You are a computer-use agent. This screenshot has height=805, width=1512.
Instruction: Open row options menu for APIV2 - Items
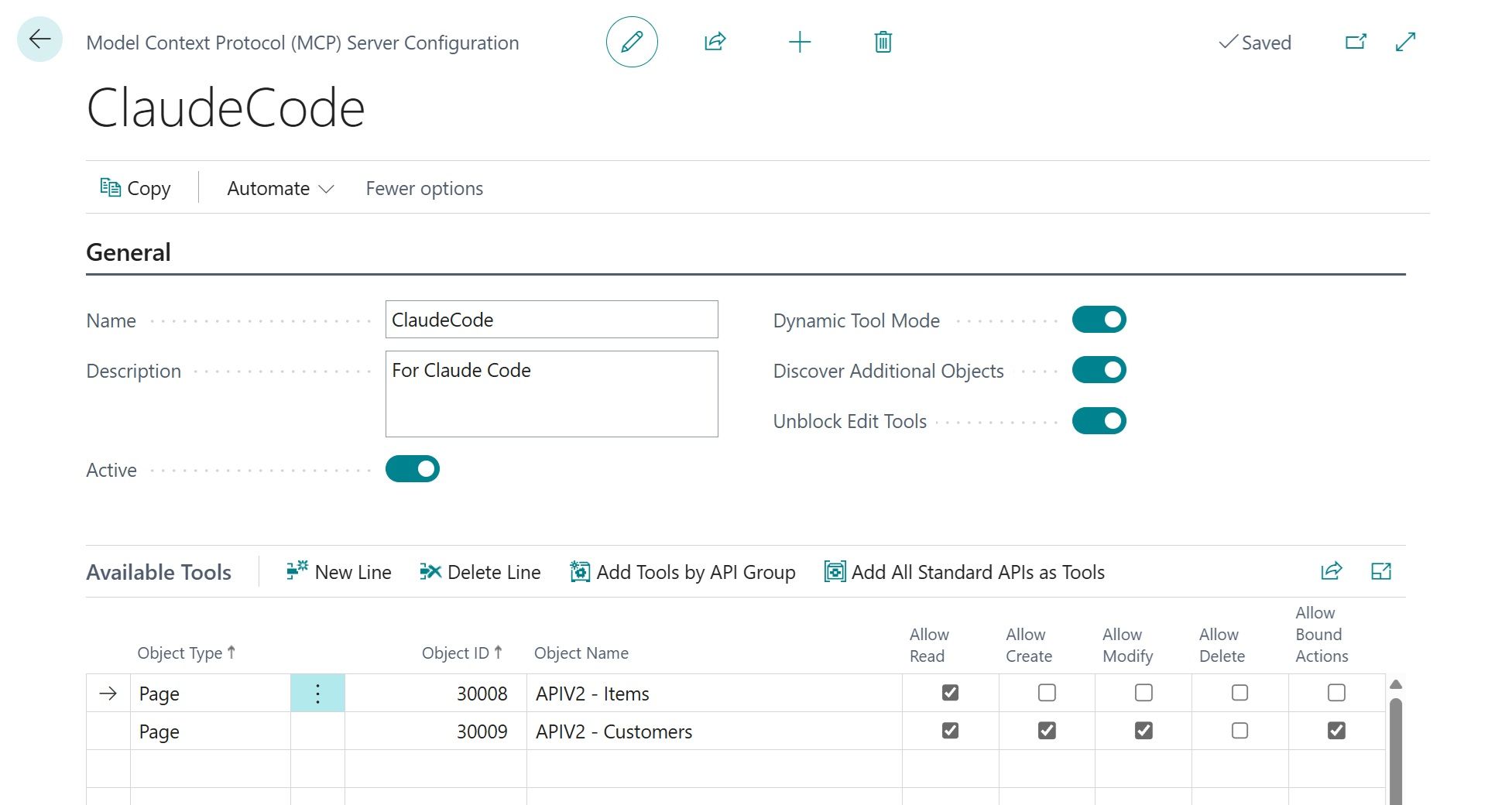(317, 694)
